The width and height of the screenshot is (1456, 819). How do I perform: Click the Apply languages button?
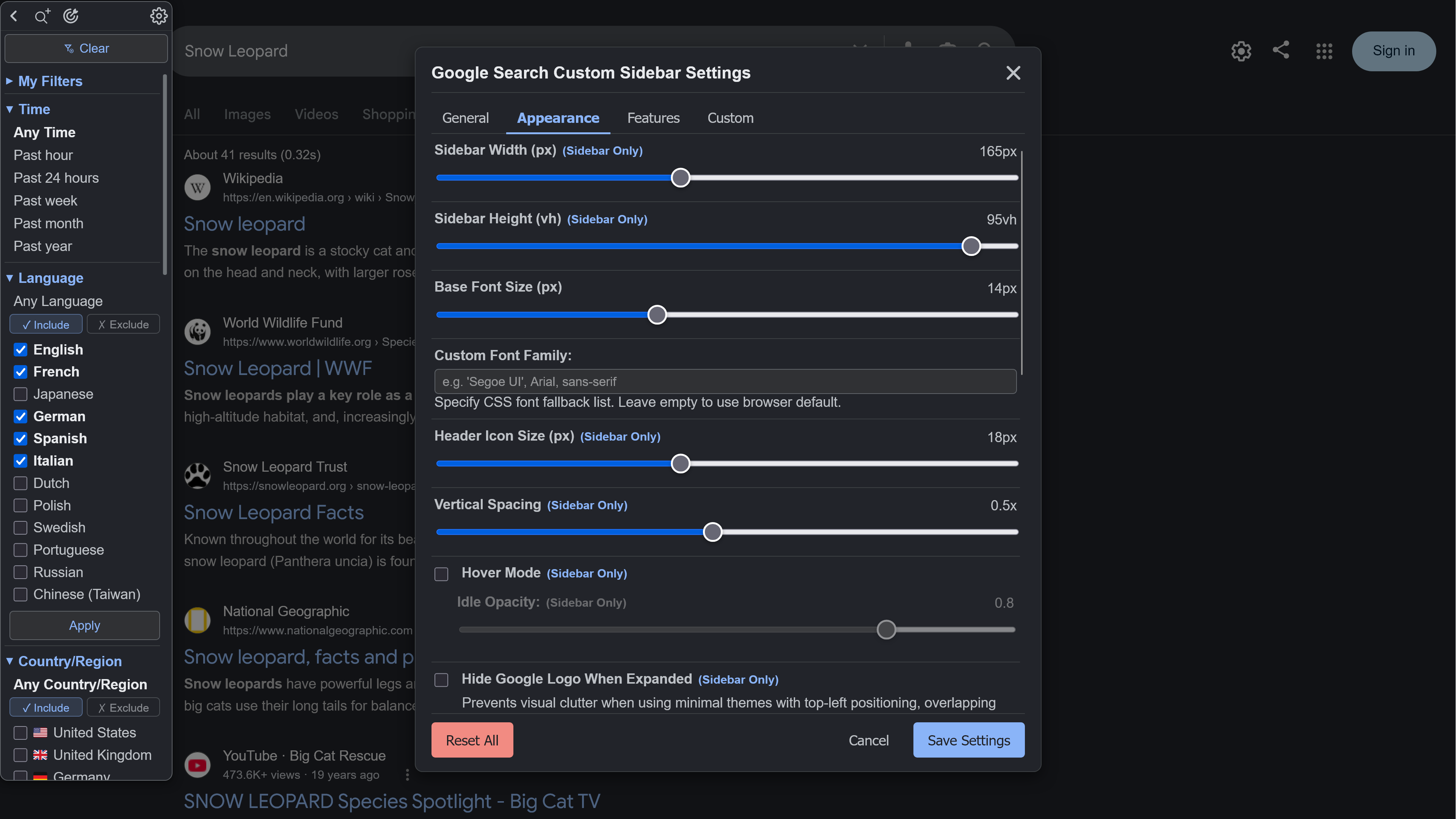85,626
